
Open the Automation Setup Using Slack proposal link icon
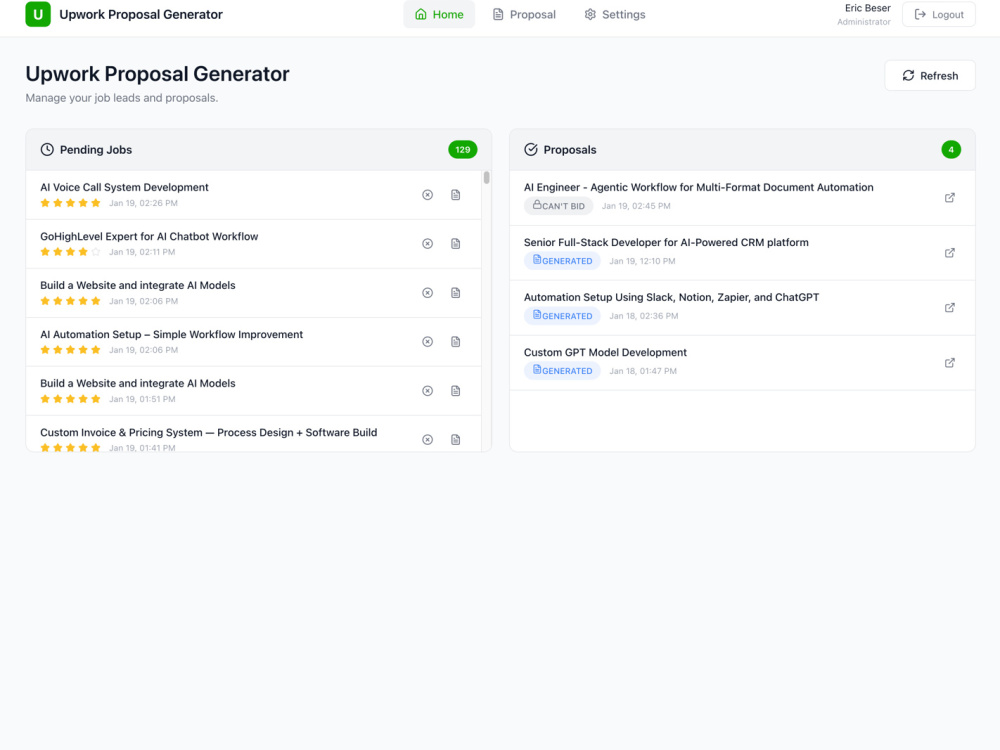coord(950,308)
